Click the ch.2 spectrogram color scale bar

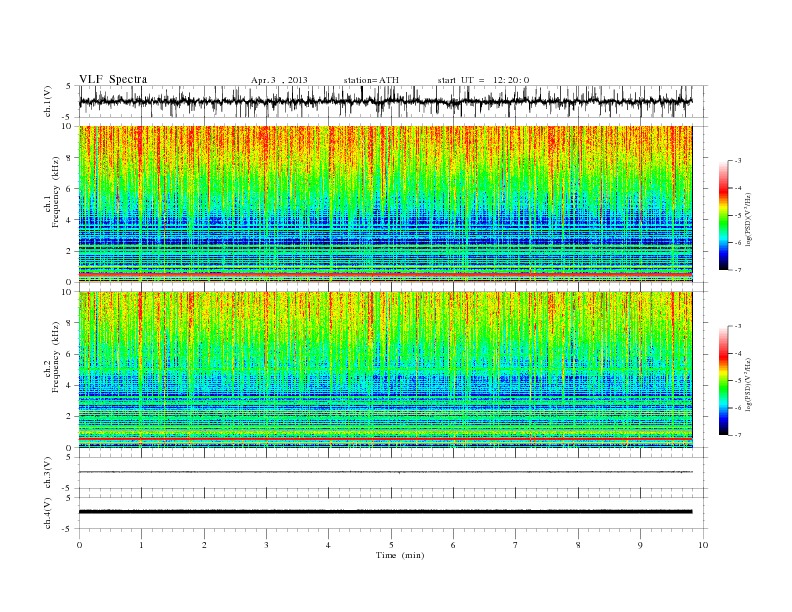point(723,380)
